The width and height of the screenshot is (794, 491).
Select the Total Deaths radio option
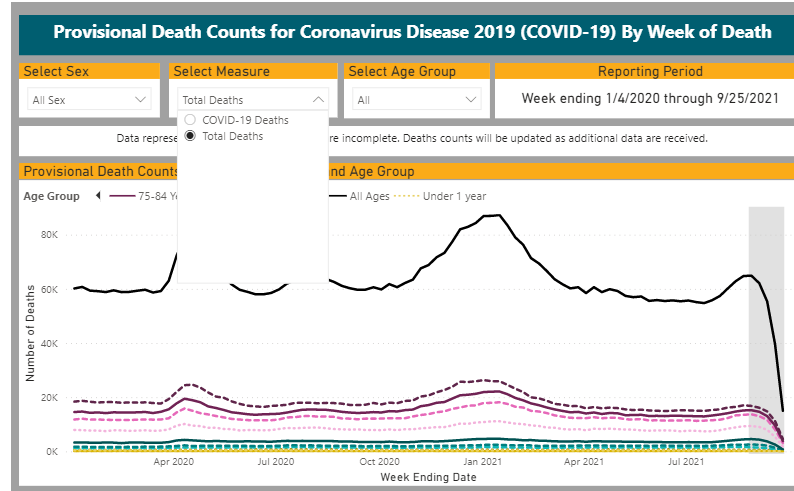coord(190,136)
